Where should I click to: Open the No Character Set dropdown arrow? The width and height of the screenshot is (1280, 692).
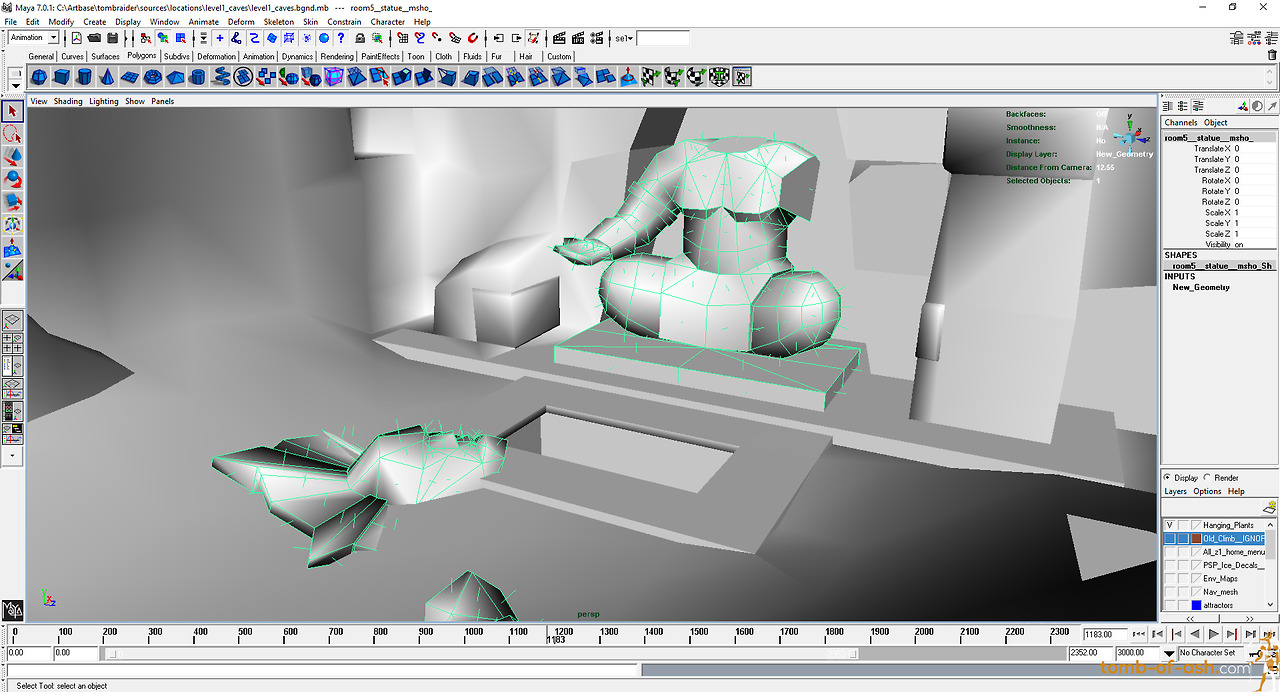[x=1169, y=653]
